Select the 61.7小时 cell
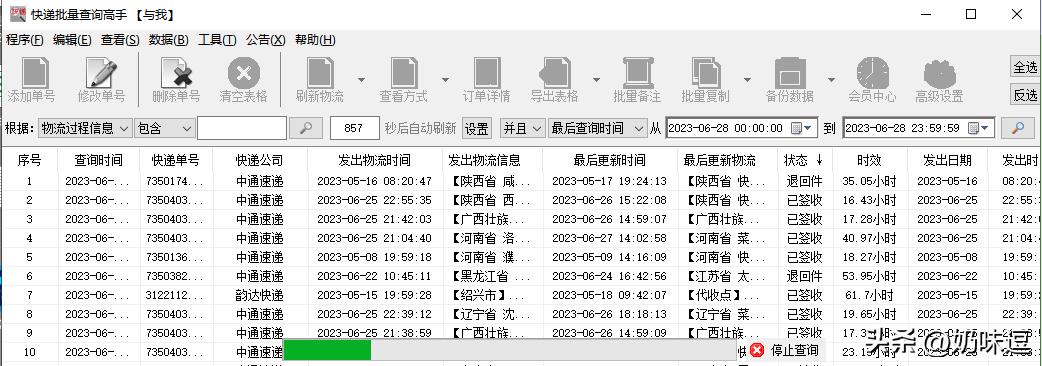The height and width of the screenshot is (366, 1042). (869, 295)
